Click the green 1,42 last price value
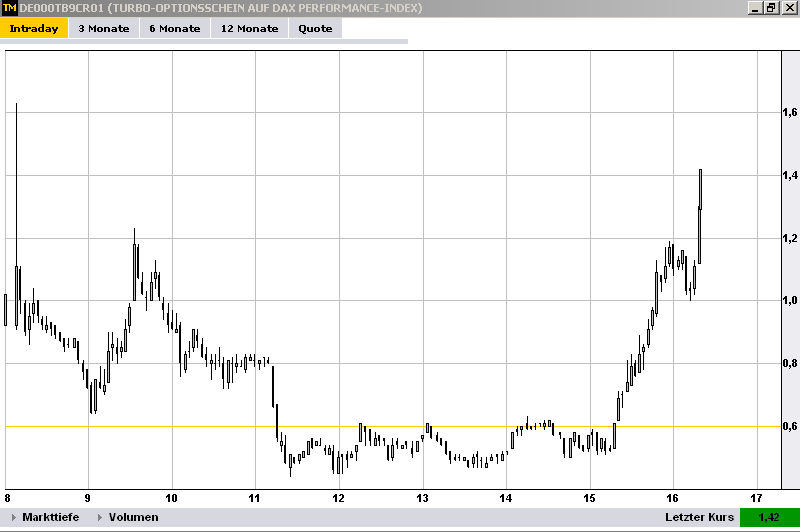This screenshot has height=532, width=800. click(x=769, y=517)
